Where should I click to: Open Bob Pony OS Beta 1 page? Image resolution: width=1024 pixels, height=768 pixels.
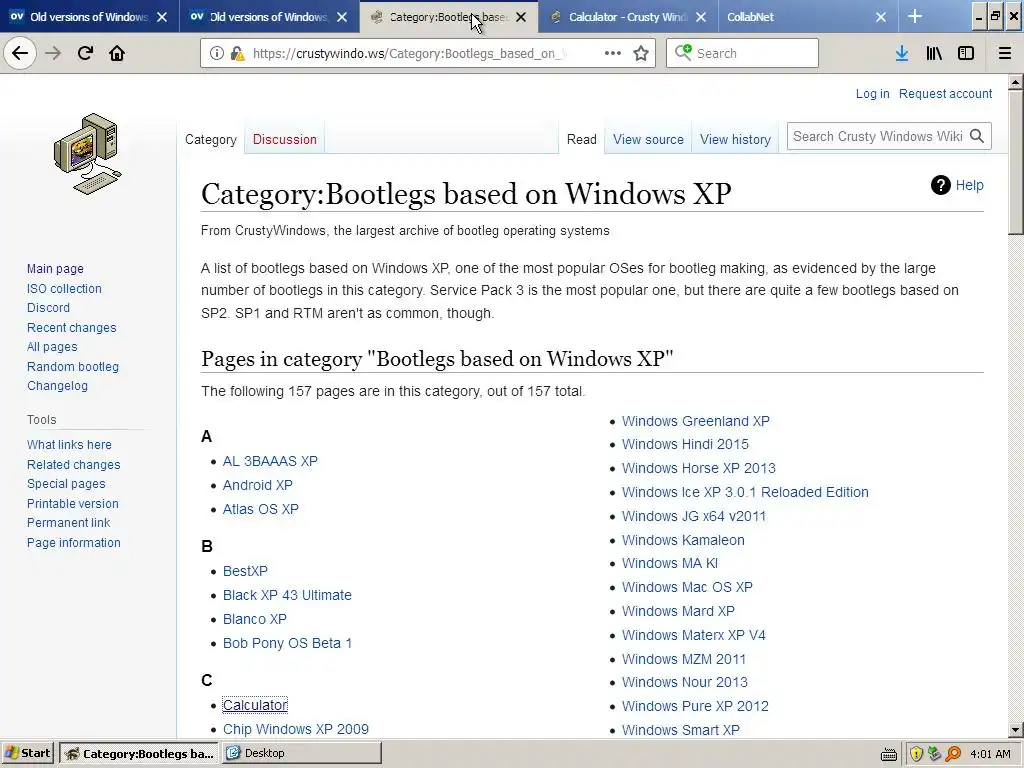coord(287,643)
